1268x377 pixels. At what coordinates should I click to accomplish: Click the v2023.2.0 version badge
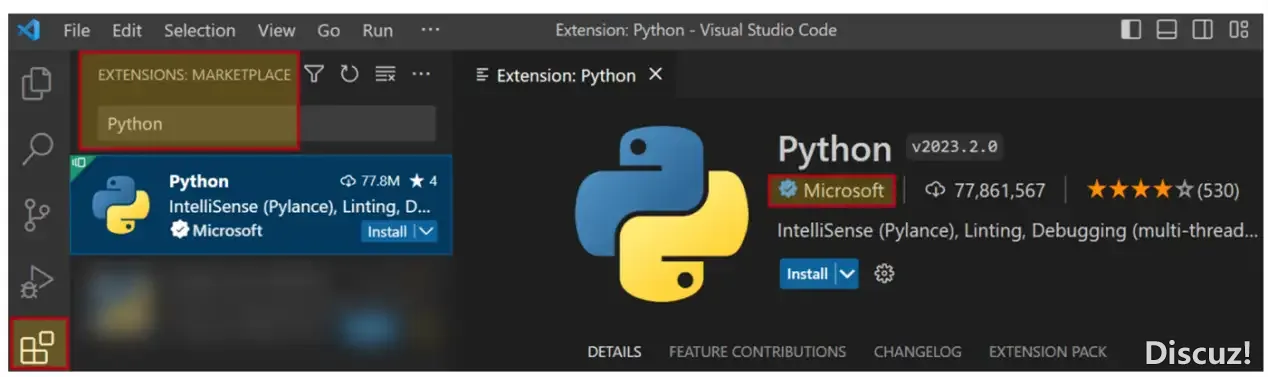pos(954,146)
